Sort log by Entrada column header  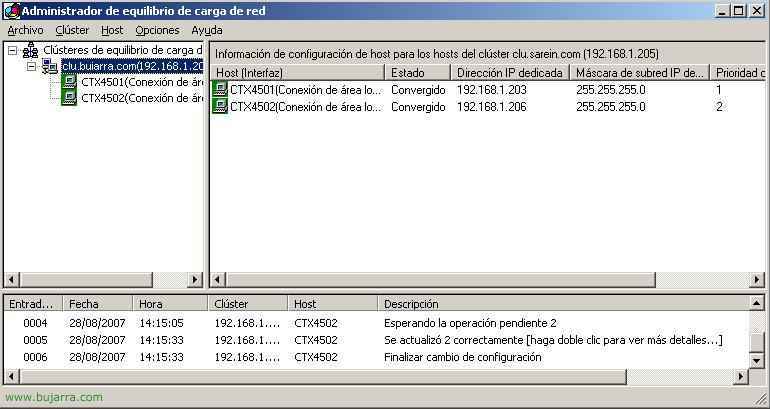tap(33, 304)
